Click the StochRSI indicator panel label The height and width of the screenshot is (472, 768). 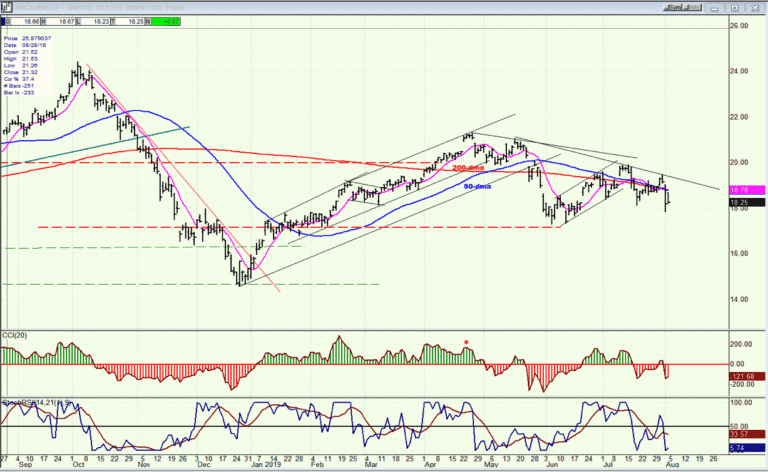point(37,402)
